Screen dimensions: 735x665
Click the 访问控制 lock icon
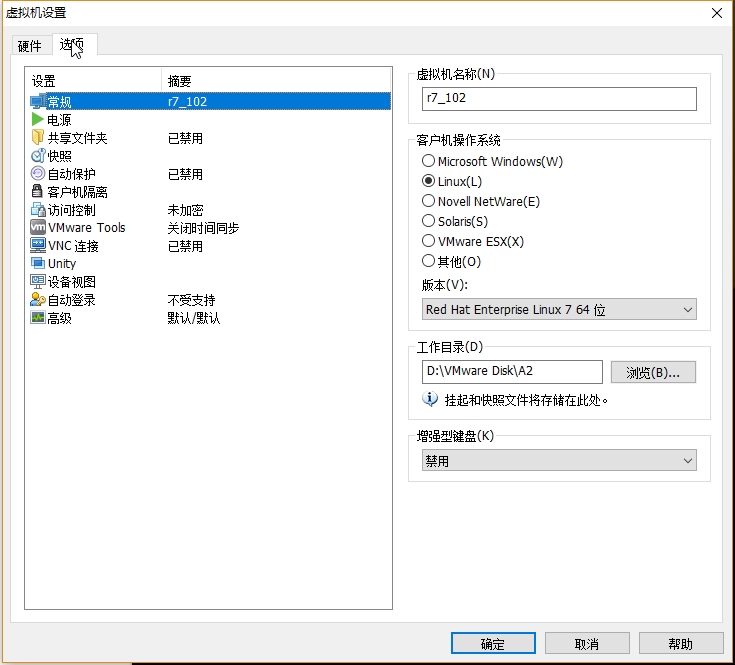[38, 209]
